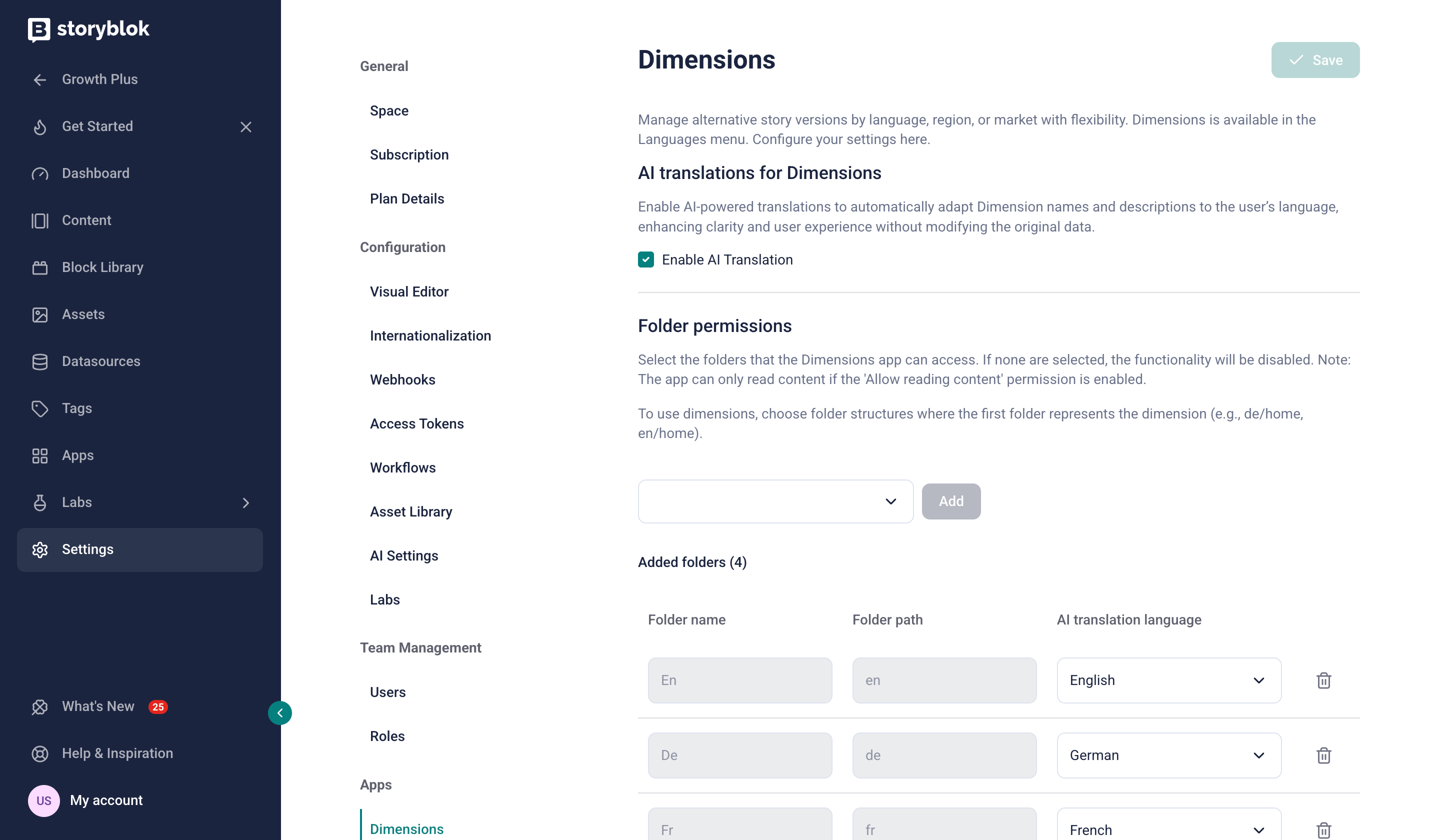Remove the De folder using trash icon
Screen dimensions: 1440x840
click(x=1323, y=755)
